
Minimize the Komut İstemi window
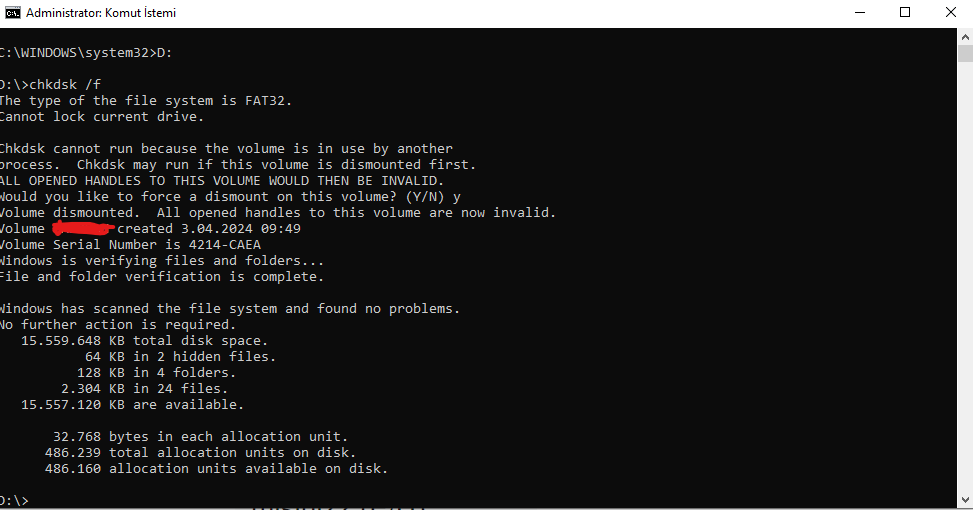tap(862, 12)
